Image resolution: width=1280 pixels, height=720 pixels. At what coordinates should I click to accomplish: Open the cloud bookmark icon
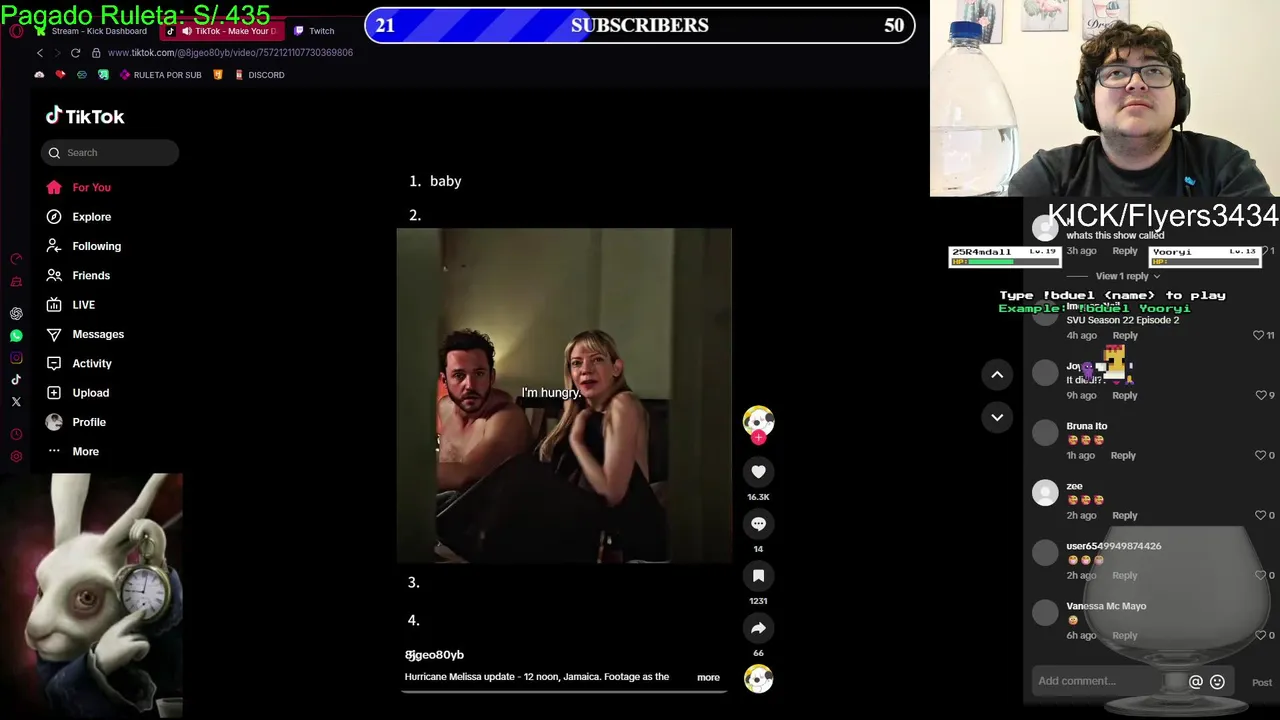[39, 75]
